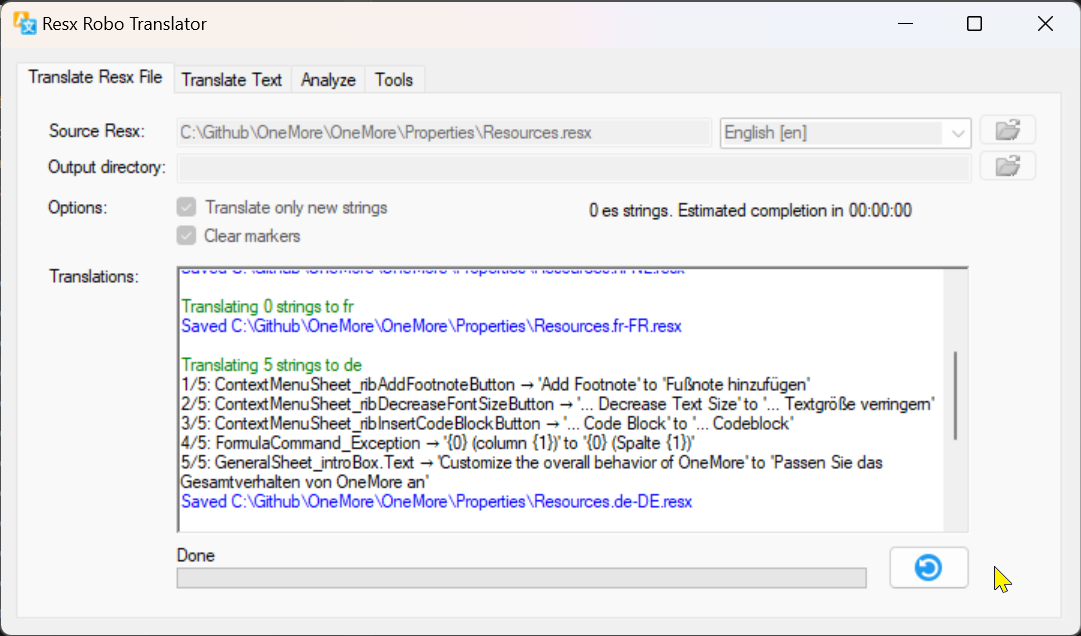The image size is (1081, 636).
Task: Toggle Clear markers checkbox
Action: click(186, 236)
